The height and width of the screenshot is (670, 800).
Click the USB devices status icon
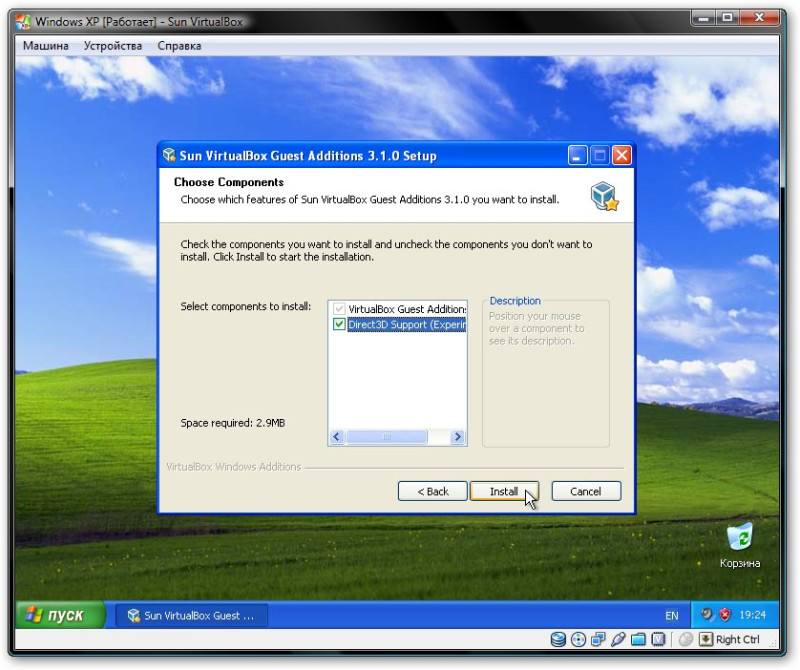pos(618,639)
